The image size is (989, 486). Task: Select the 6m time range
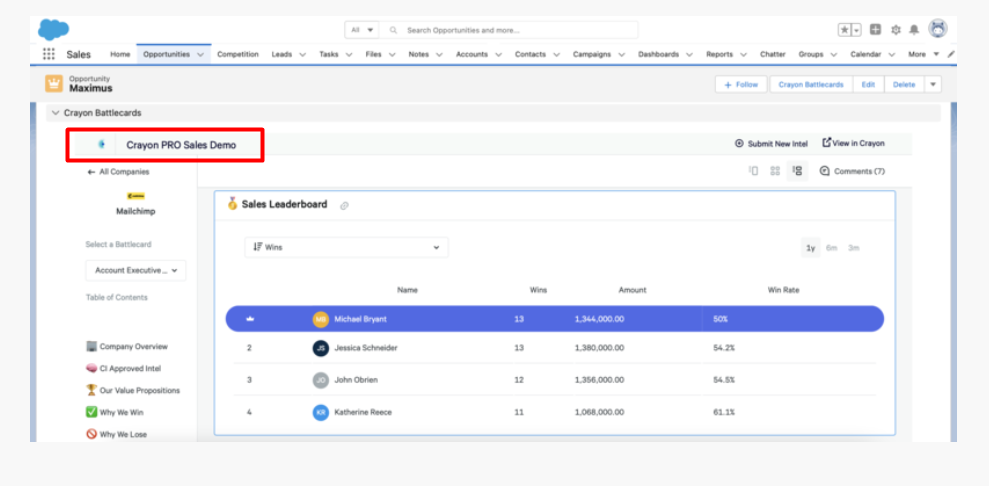point(831,248)
